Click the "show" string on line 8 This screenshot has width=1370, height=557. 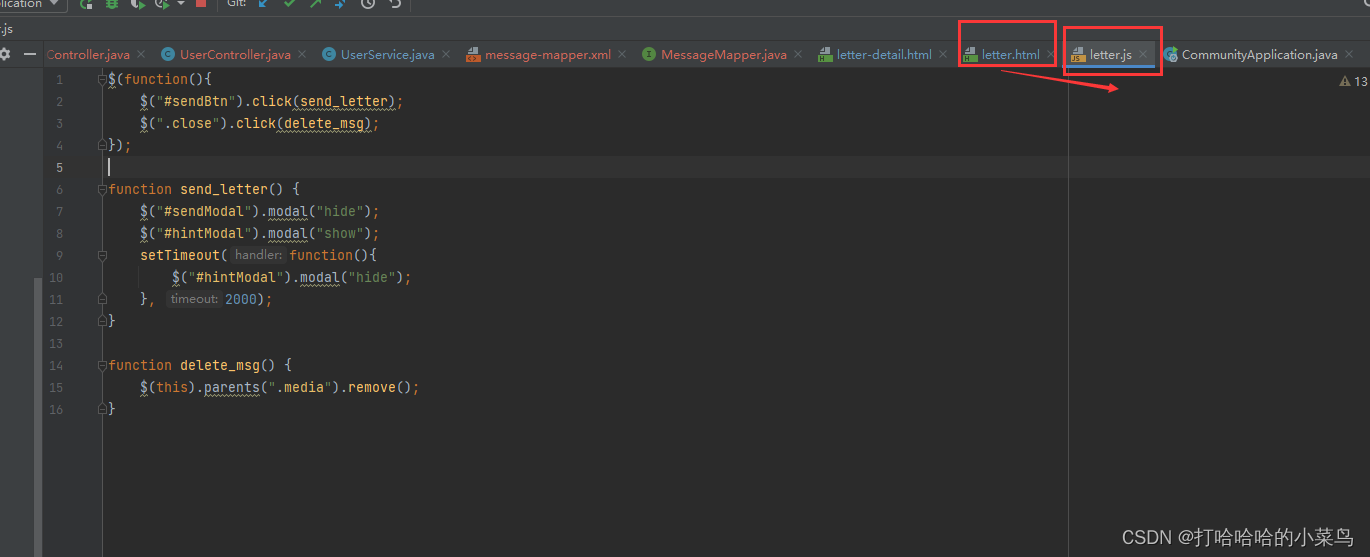(348, 233)
